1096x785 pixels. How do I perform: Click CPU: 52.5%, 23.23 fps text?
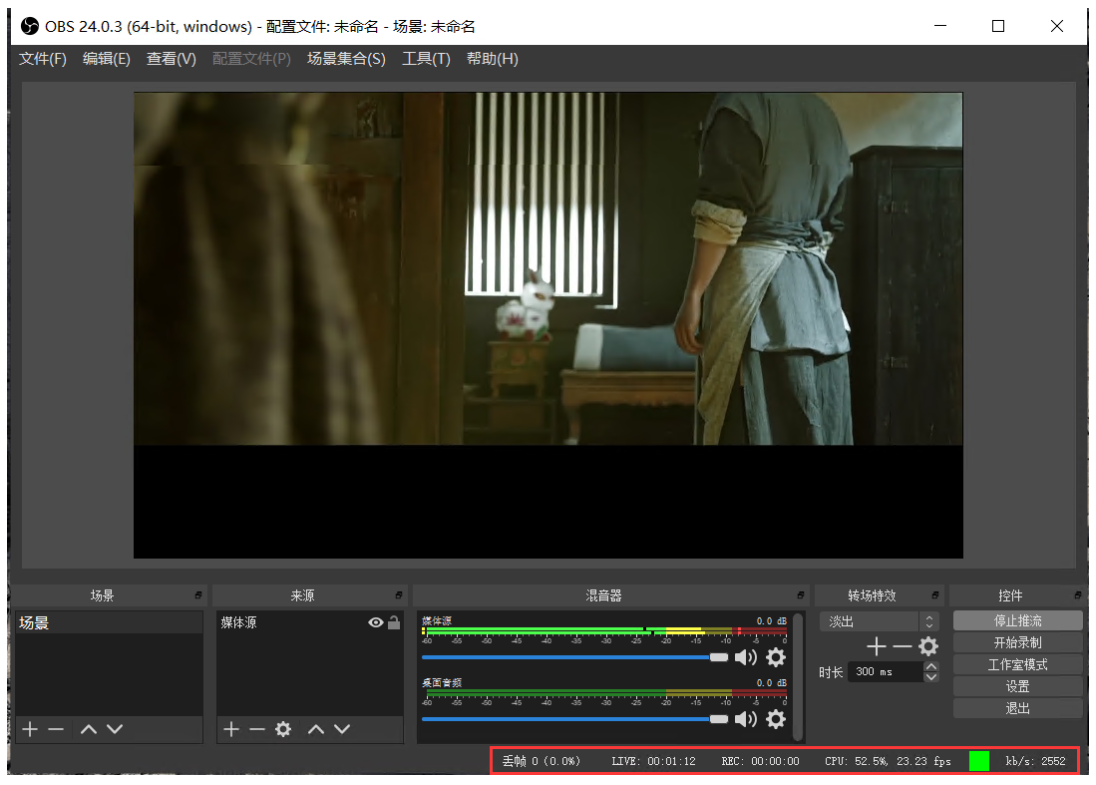(x=888, y=761)
